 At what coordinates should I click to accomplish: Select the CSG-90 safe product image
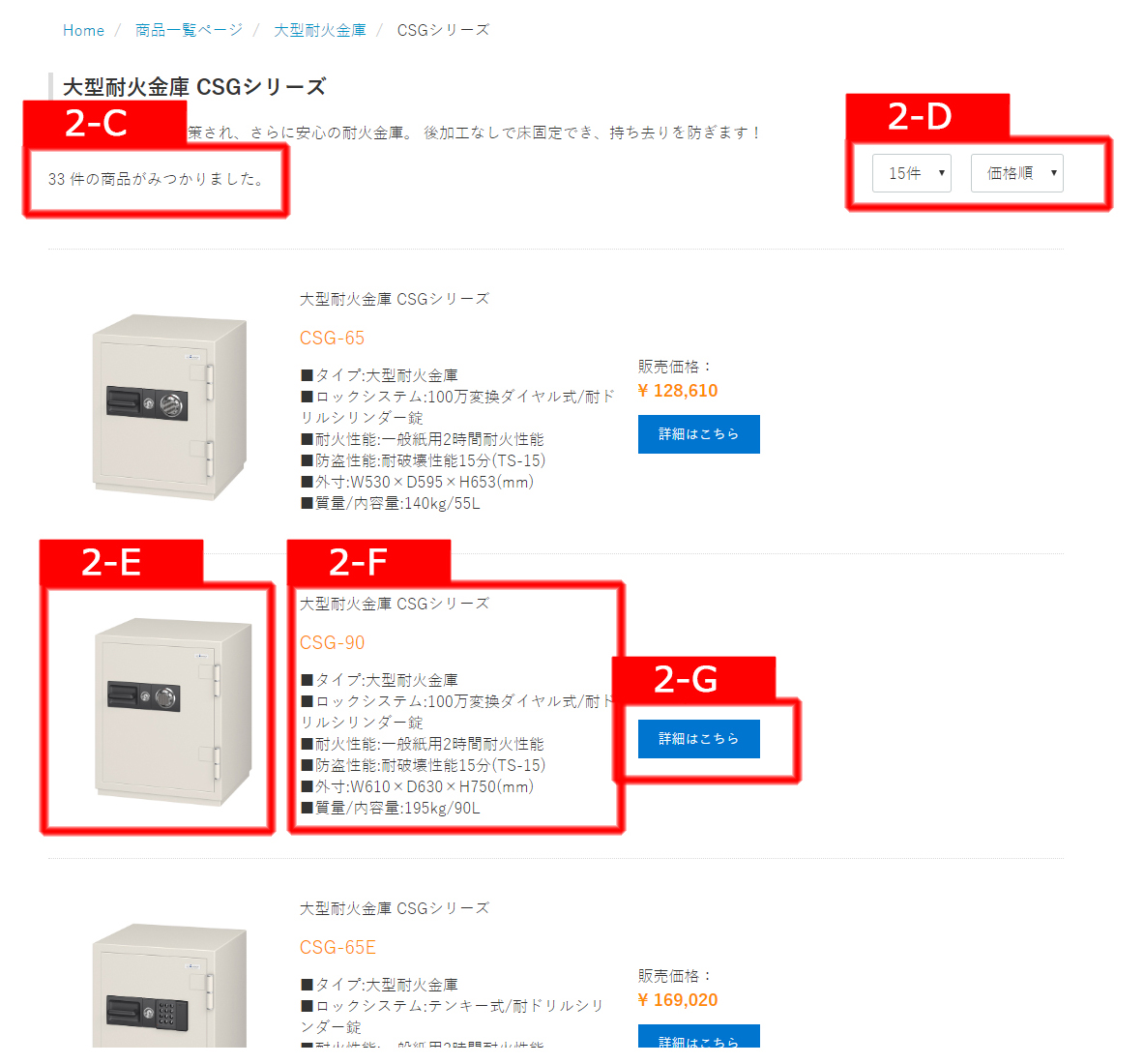pyautogui.click(x=174, y=712)
